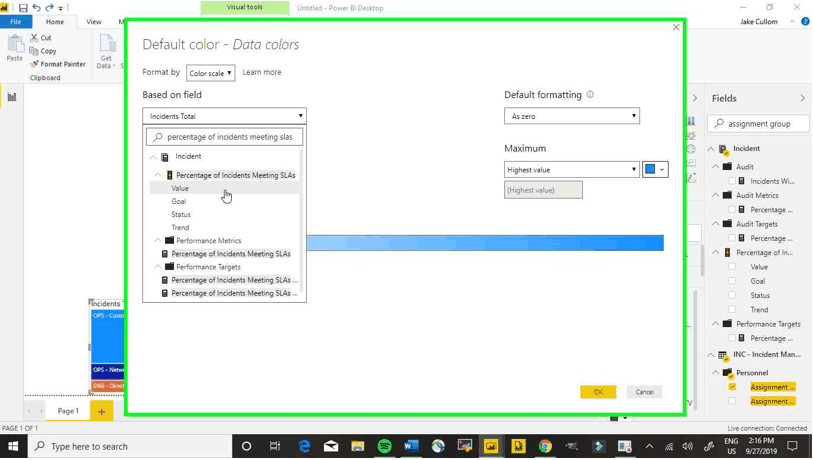This screenshot has height=460, width=813.
Task: Click the Redo arrow in title bar
Action: point(49,8)
